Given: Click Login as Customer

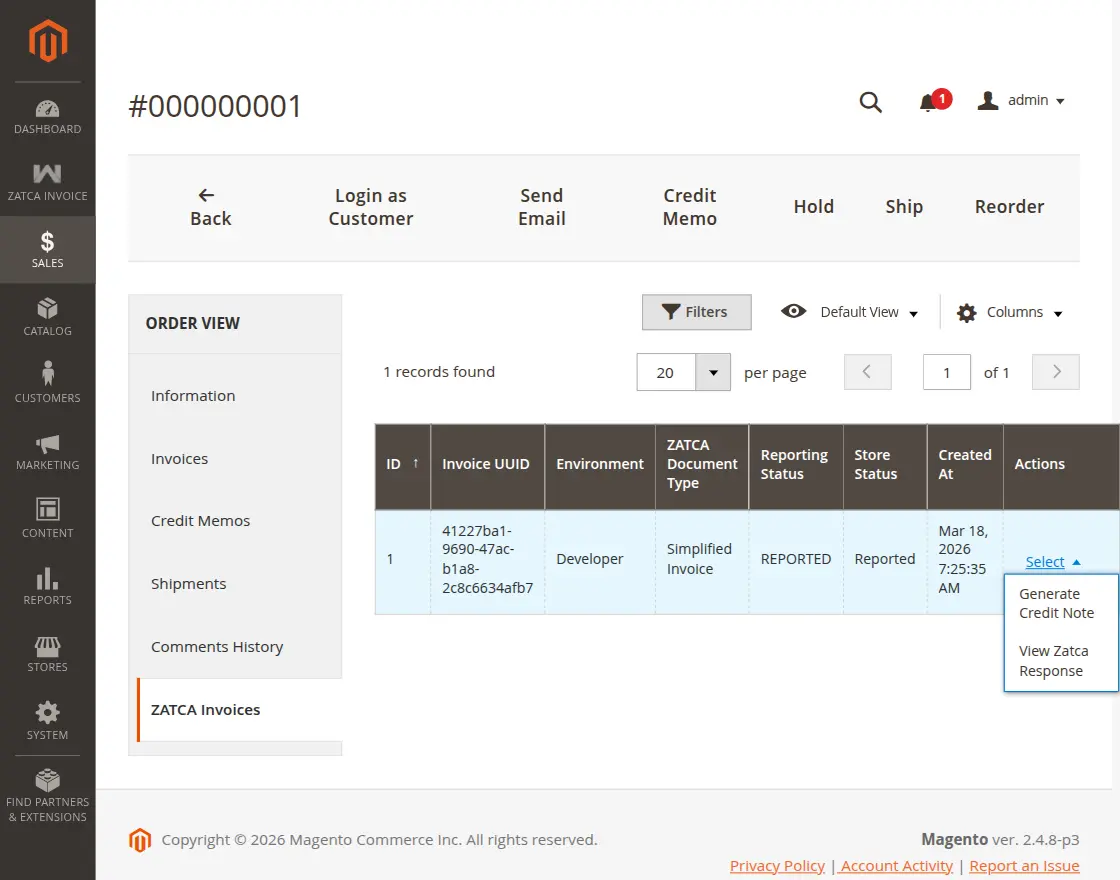Looking at the screenshot, I should [371, 207].
